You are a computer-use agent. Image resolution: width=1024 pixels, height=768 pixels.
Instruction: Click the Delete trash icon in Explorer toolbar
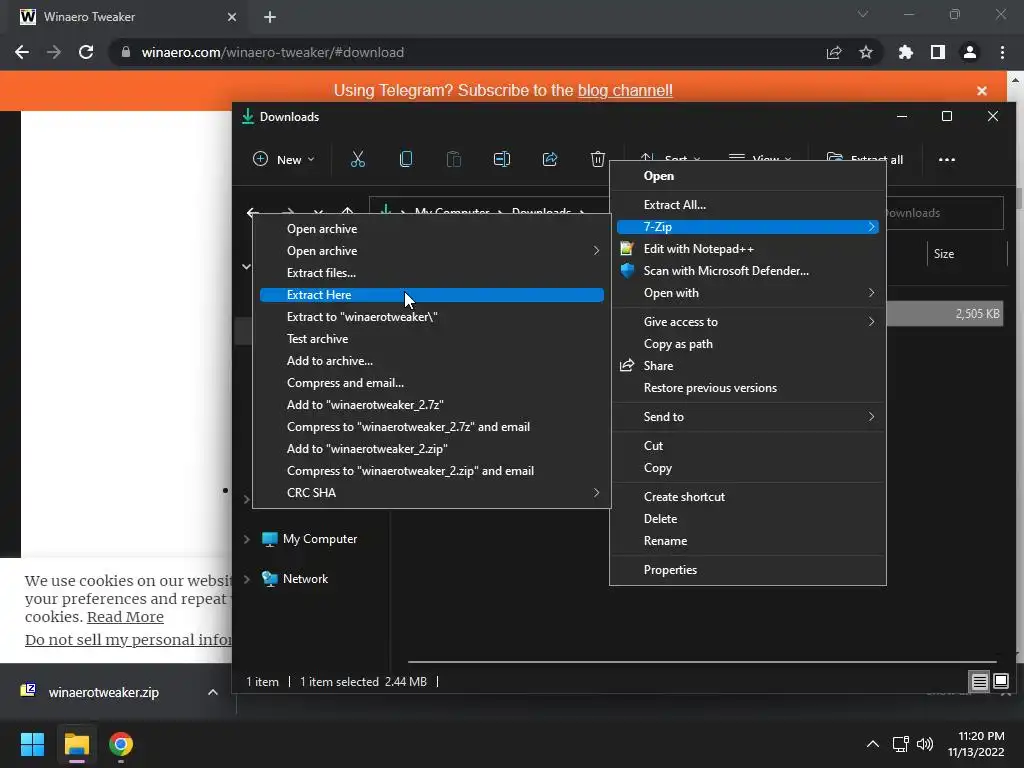598,159
